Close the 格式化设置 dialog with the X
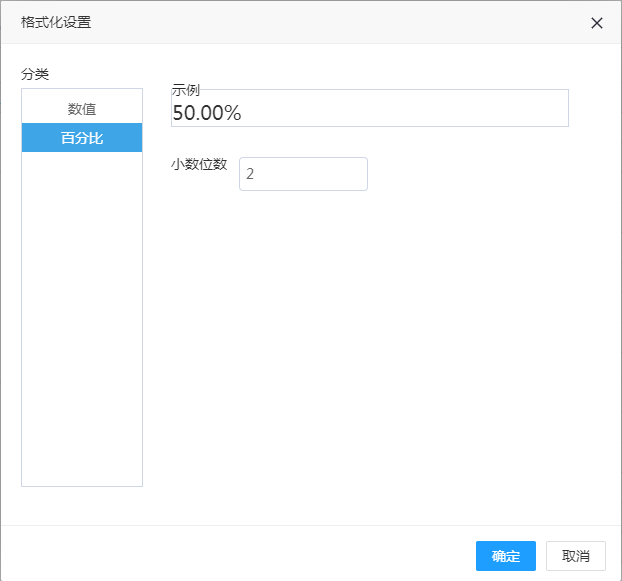622x581 pixels. tap(597, 23)
